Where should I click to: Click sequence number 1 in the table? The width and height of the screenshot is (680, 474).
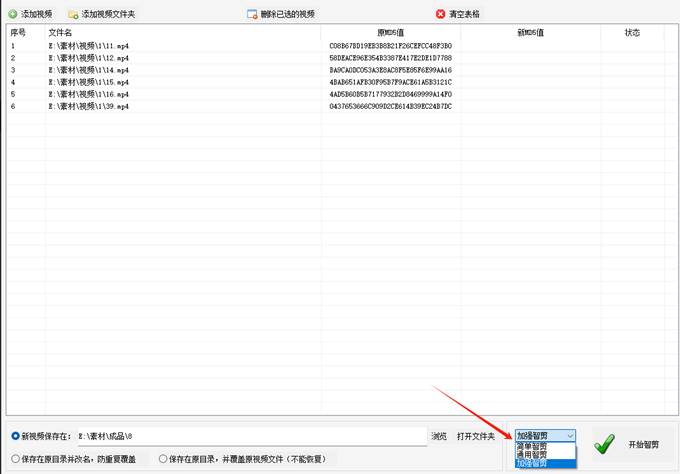tap(13, 46)
